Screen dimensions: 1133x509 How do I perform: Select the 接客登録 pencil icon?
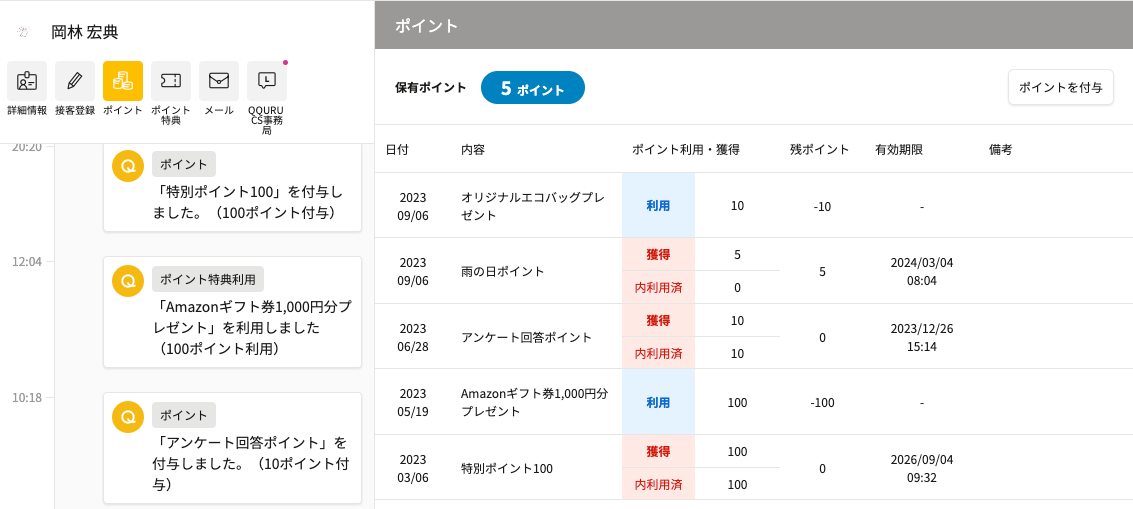point(75,81)
